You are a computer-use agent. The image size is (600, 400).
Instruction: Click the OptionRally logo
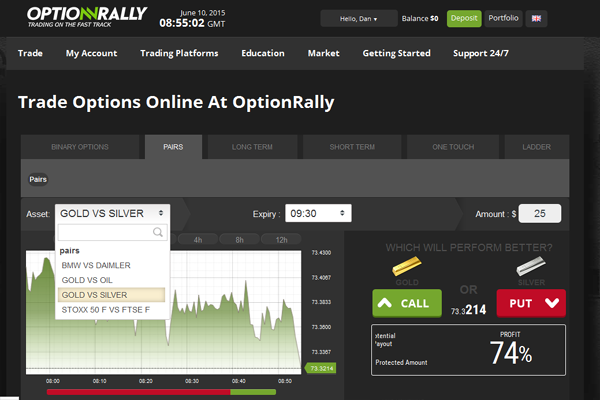tap(87, 17)
